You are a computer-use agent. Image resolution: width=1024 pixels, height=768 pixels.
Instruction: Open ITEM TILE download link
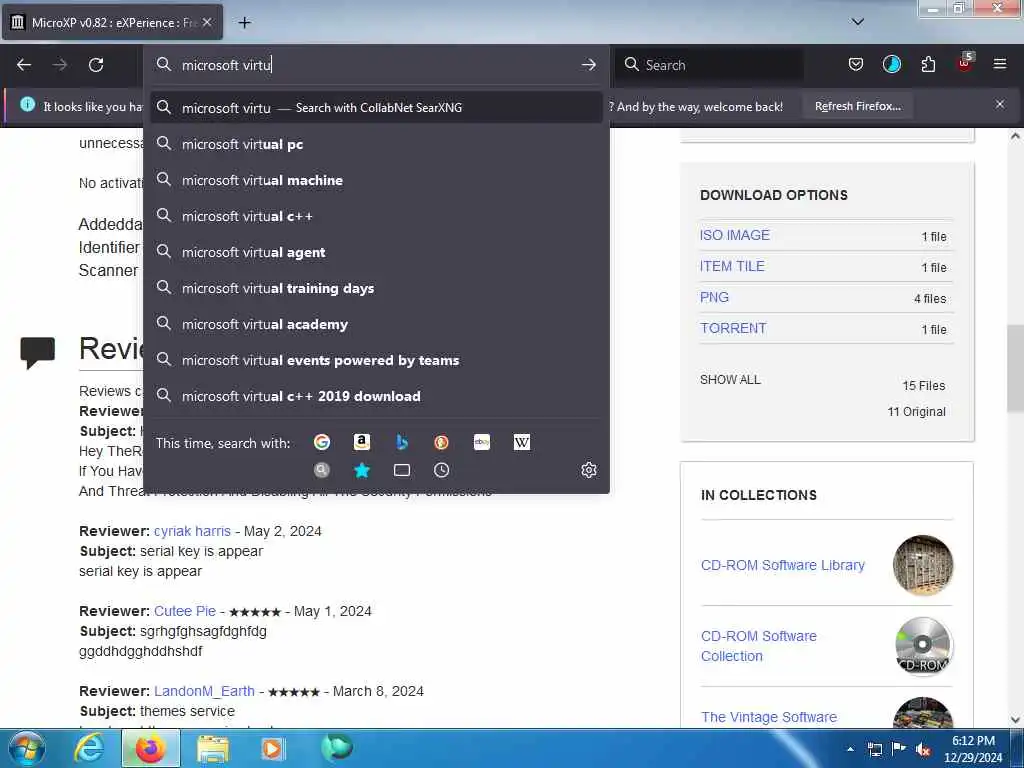coord(732,266)
